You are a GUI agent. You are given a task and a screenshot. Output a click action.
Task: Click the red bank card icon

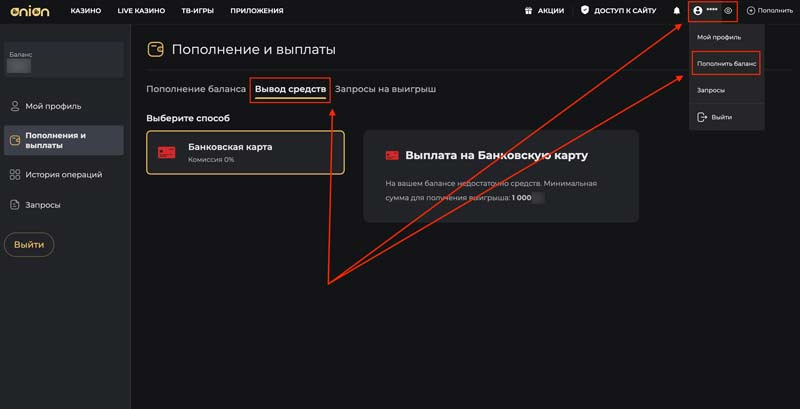[x=167, y=152]
